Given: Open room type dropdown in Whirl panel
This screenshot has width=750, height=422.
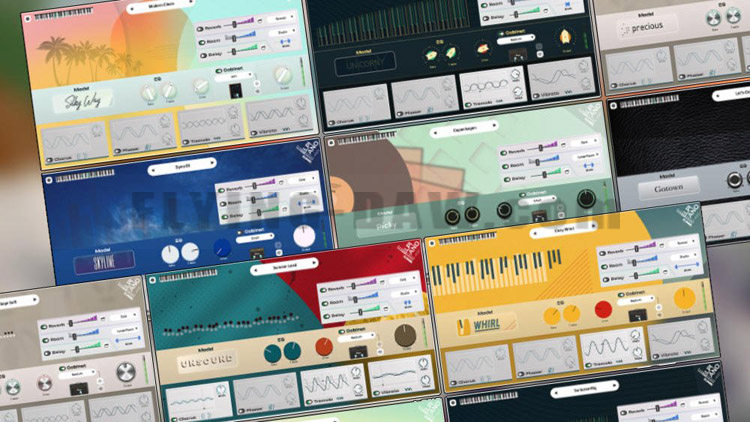Looking at the screenshot, I should (685, 256).
